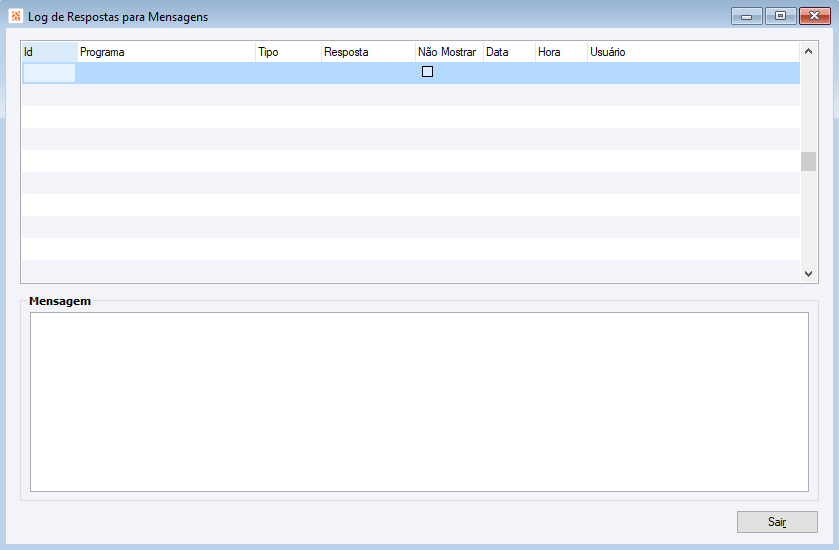Click the Tipo column header

coord(288,52)
